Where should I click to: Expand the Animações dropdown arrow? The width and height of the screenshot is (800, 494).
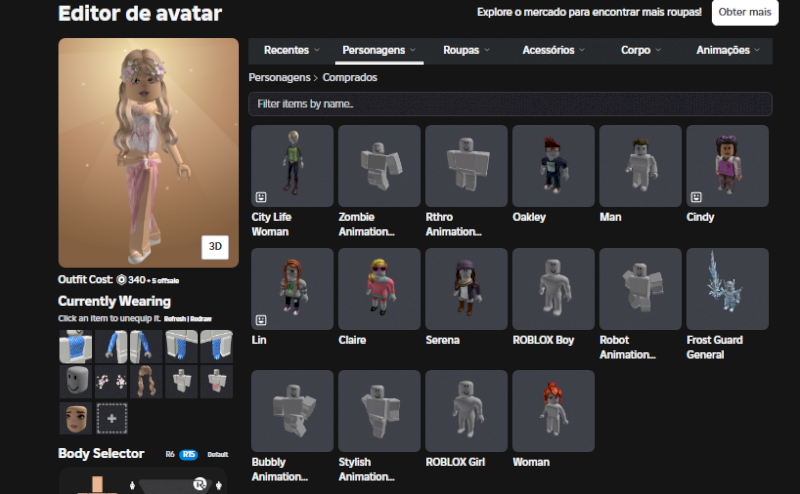click(757, 50)
